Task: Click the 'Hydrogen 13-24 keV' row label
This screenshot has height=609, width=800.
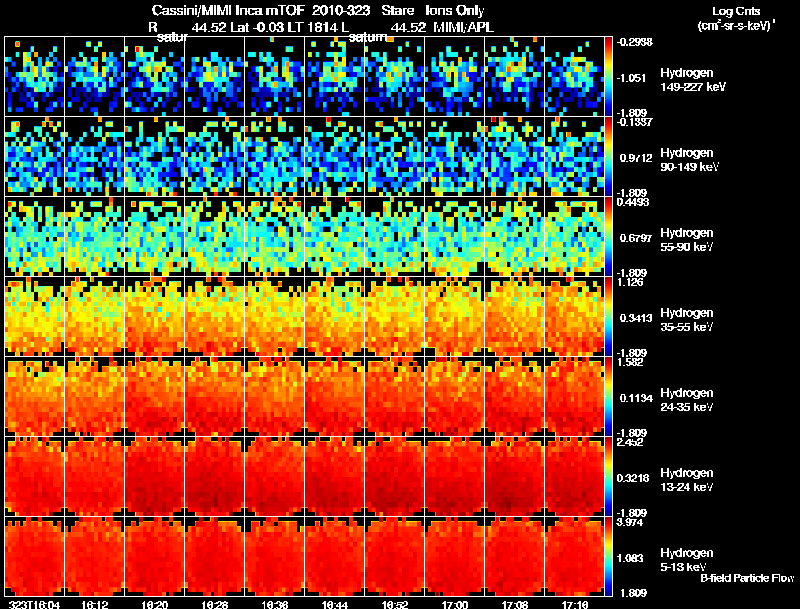Action: point(687,480)
